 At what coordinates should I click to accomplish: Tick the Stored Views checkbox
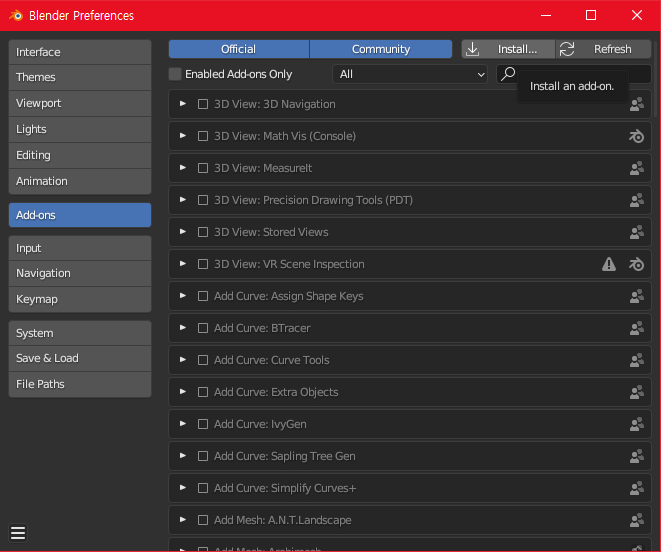click(203, 232)
